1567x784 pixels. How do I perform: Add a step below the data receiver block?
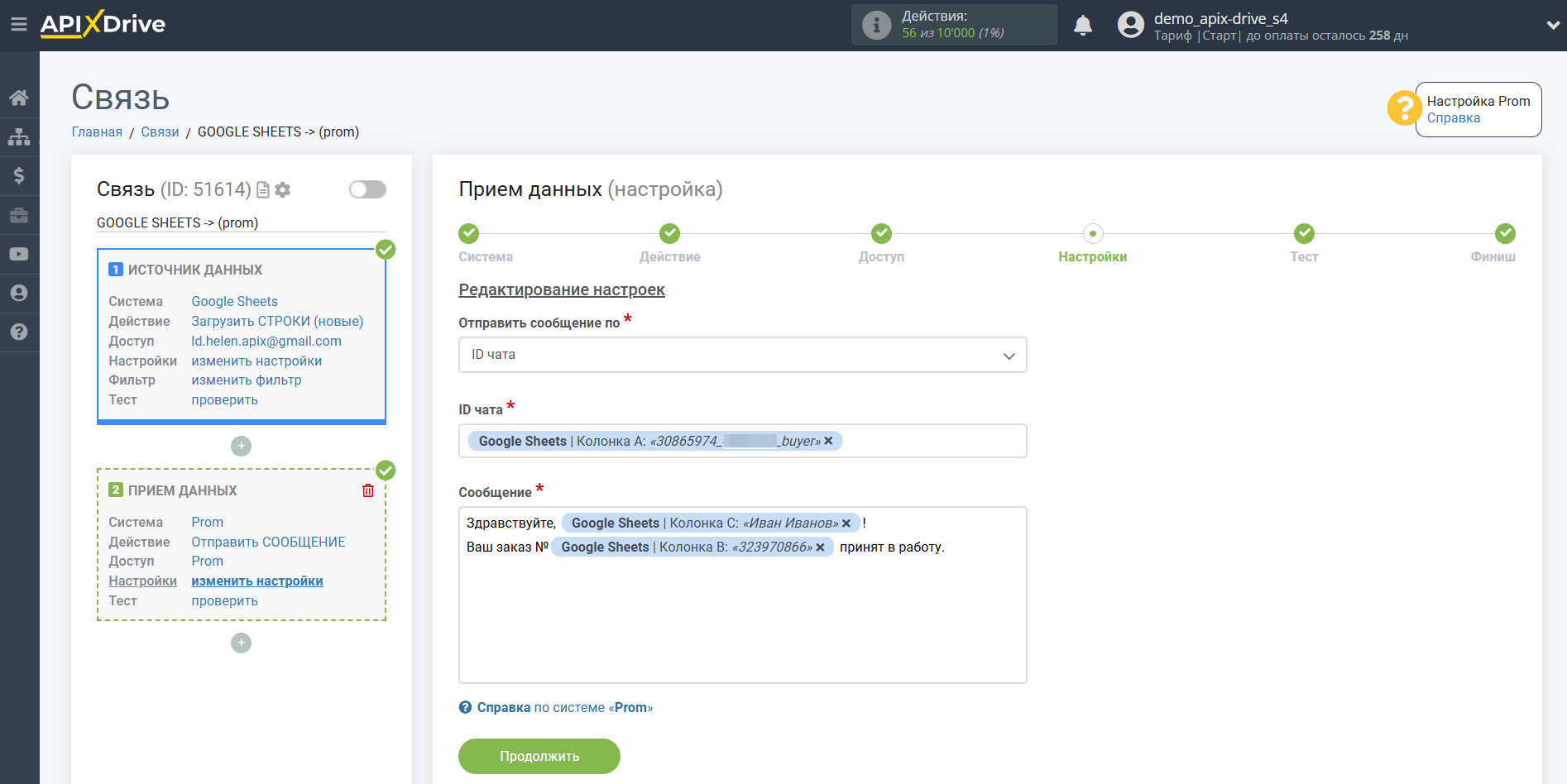[x=241, y=643]
